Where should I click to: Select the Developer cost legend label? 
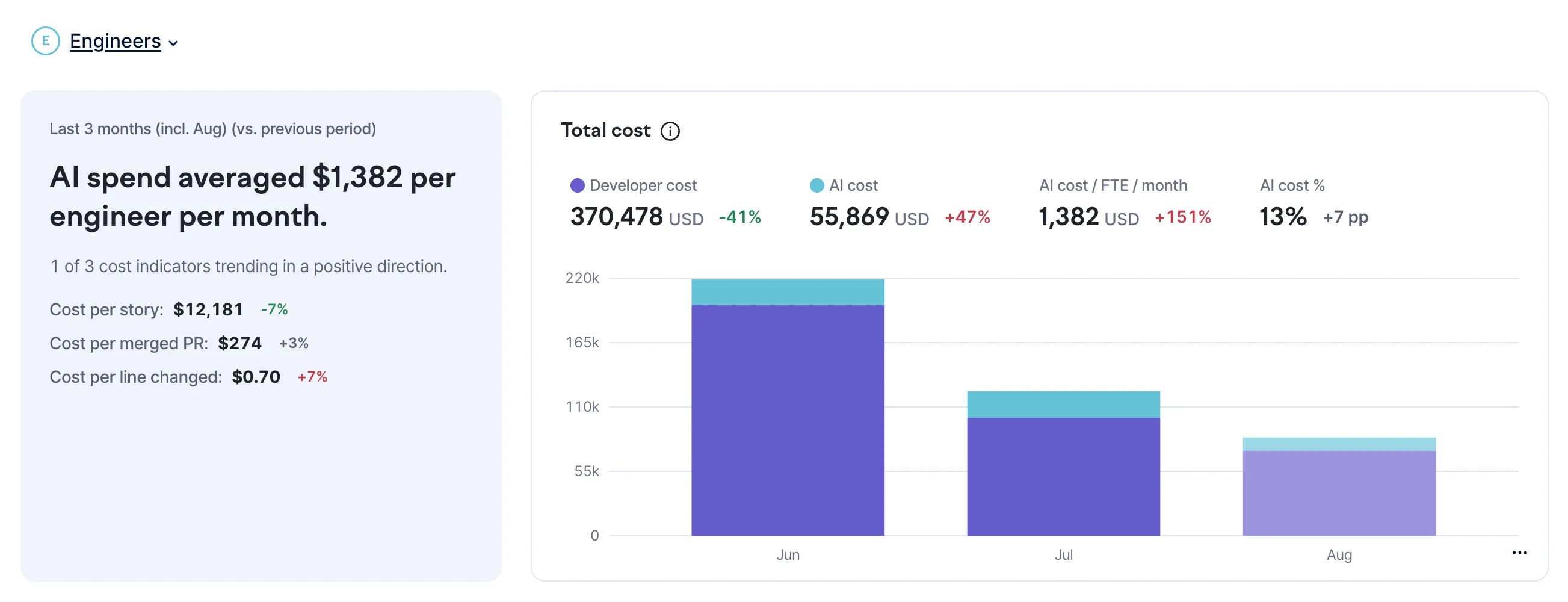click(x=643, y=185)
